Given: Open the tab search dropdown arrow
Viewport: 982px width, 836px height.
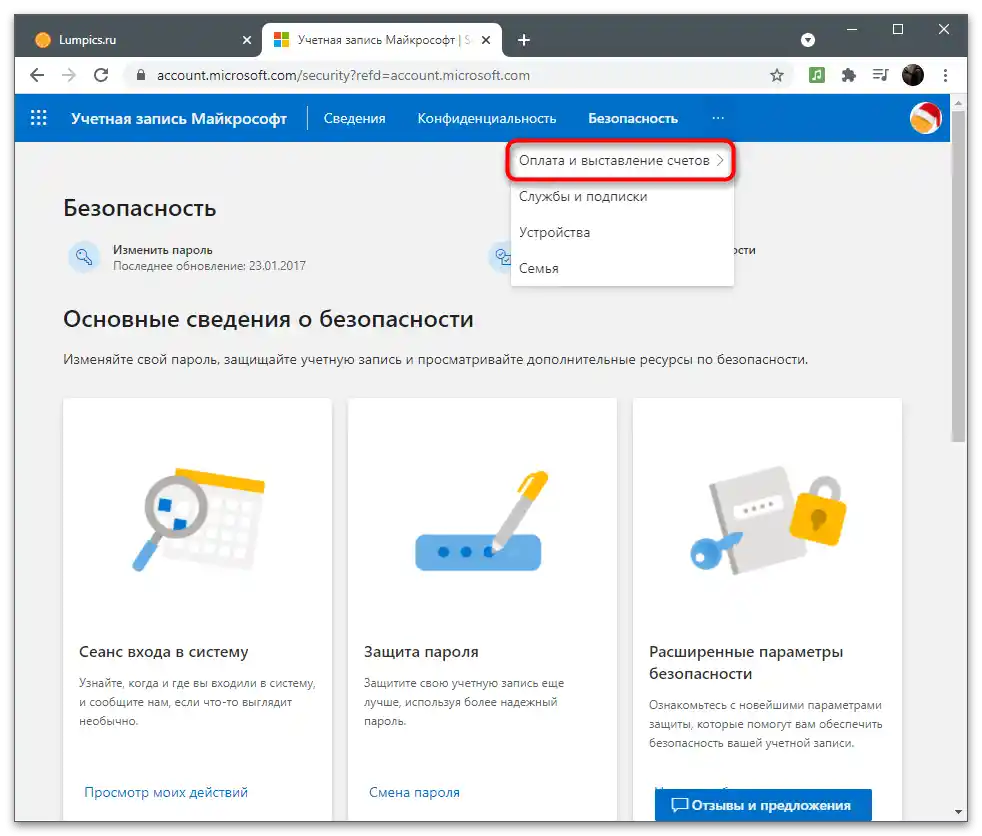Looking at the screenshot, I should 808,40.
